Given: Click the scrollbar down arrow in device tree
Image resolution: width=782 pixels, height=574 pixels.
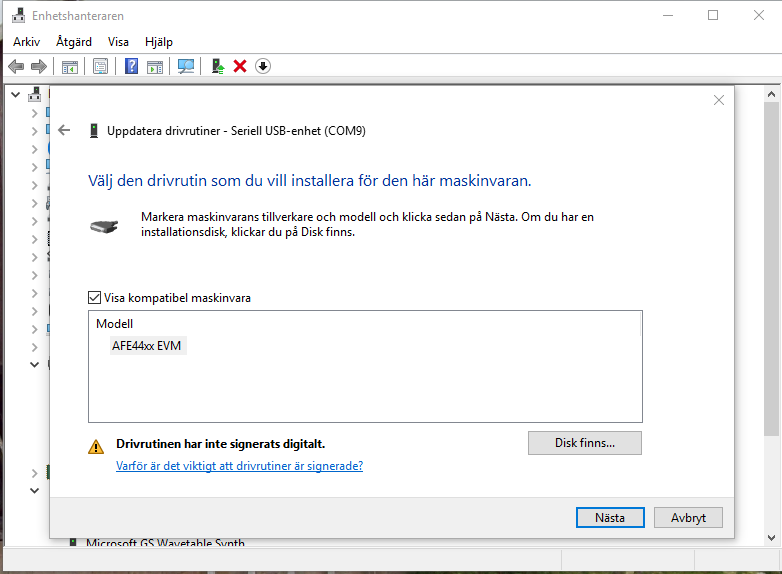Looking at the screenshot, I should click(771, 538).
